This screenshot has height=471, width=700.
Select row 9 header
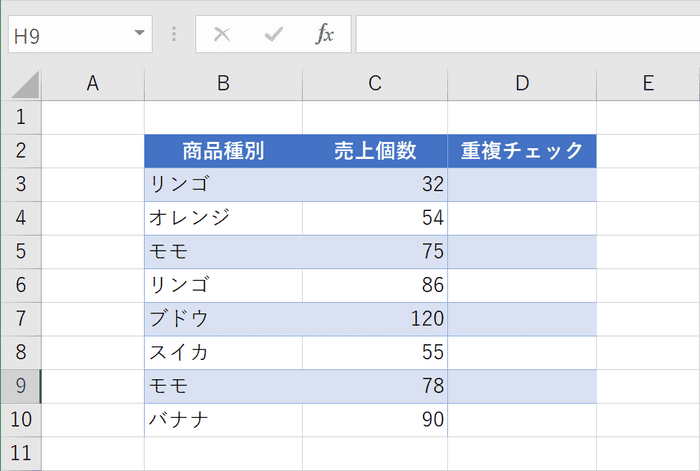click(x=21, y=386)
